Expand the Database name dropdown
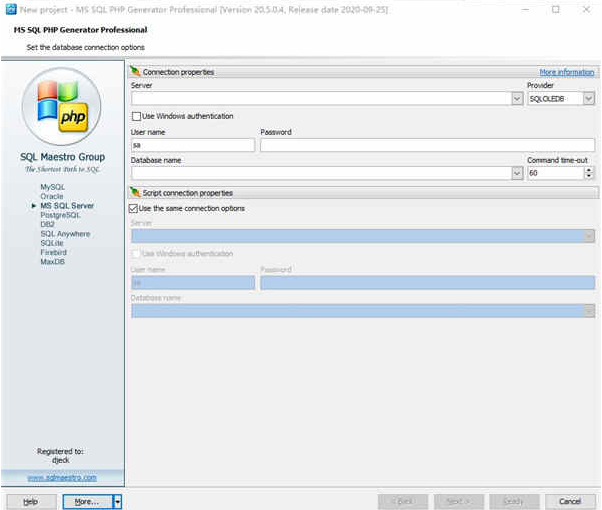 [x=516, y=173]
